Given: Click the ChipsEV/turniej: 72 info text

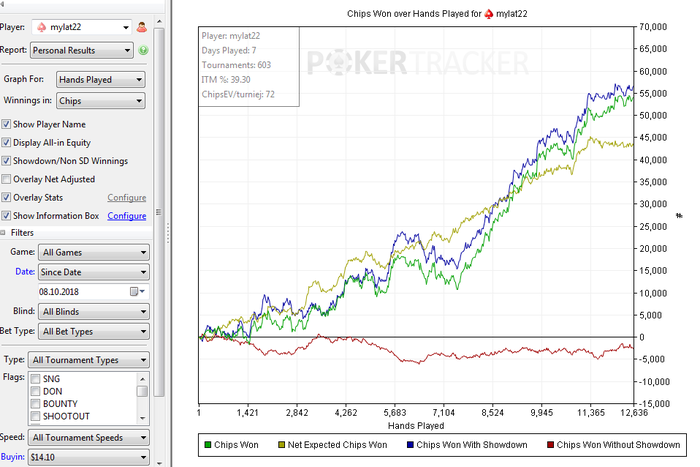Looking at the screenshot, I should tap(238, 95).
